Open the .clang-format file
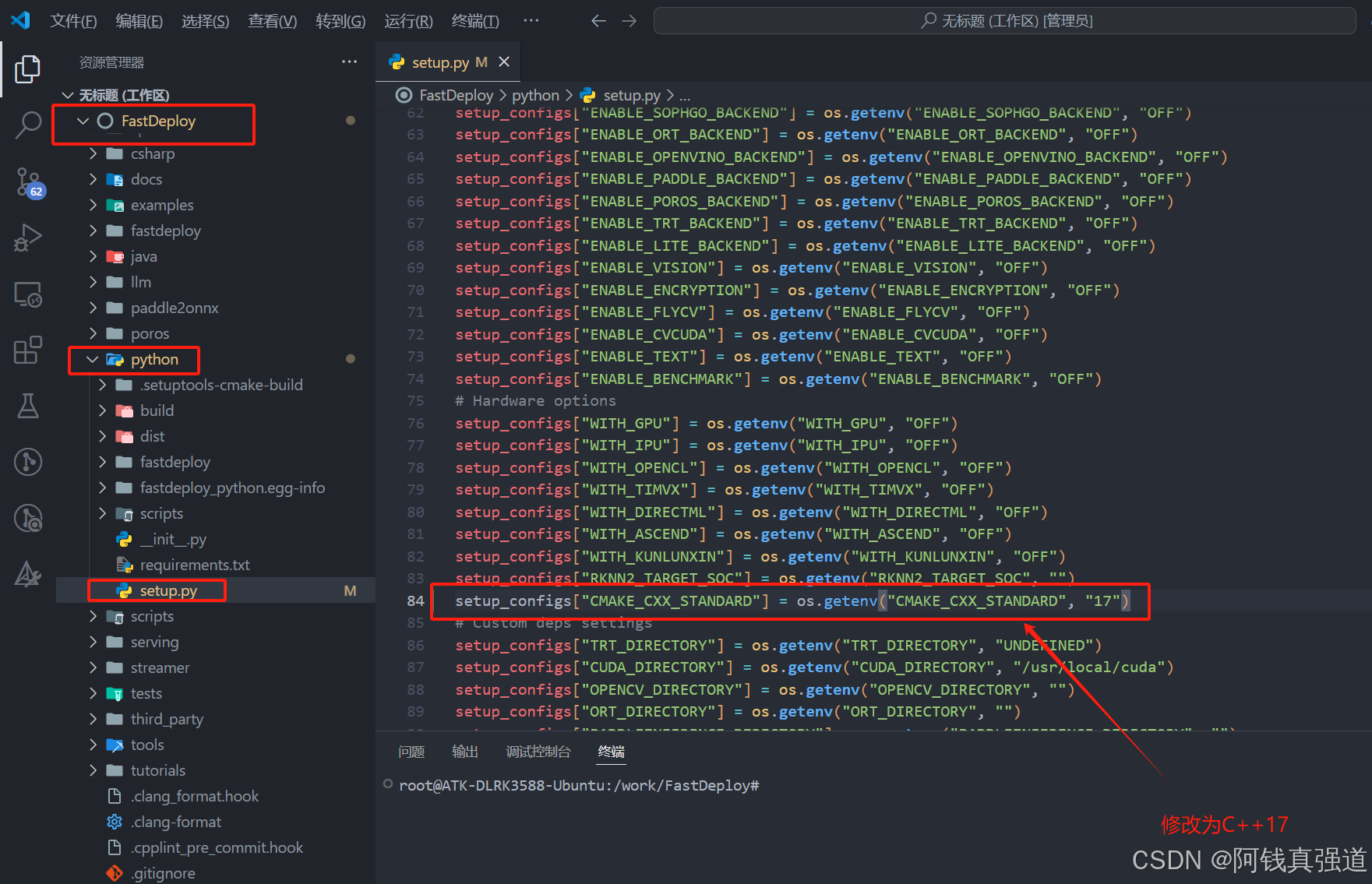Viewport: 1372px width, 884px height. pyautogui.click(x=175, y=822)
